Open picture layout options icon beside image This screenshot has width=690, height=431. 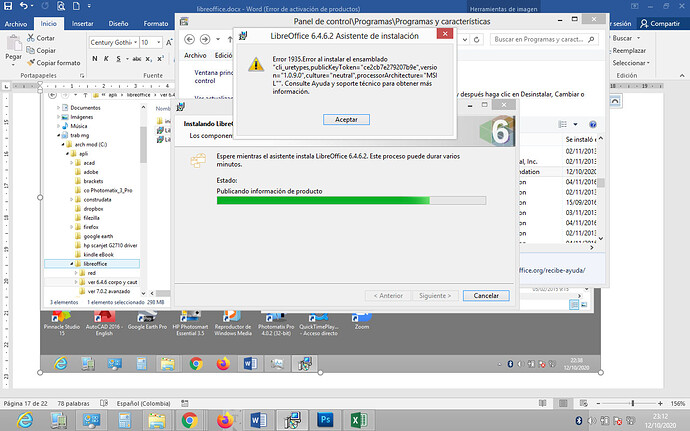pyautogui.click(x=615, y=101)
